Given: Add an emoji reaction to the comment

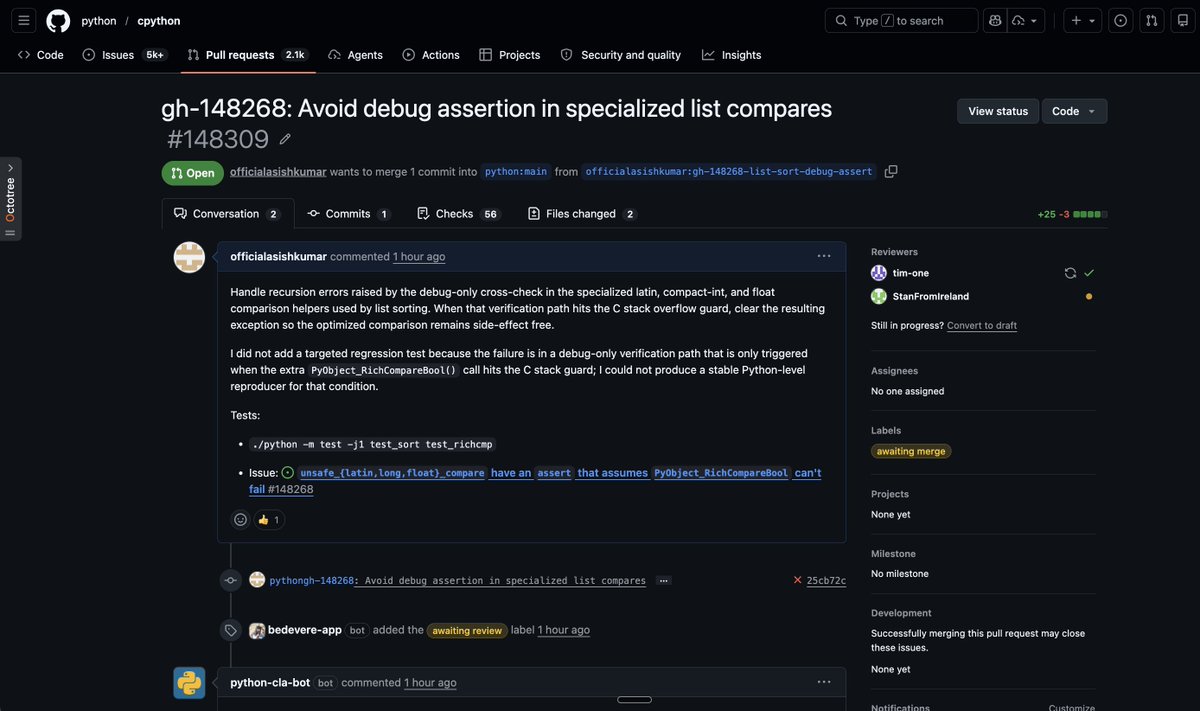Looking at the screenshot, I should 240,519.
